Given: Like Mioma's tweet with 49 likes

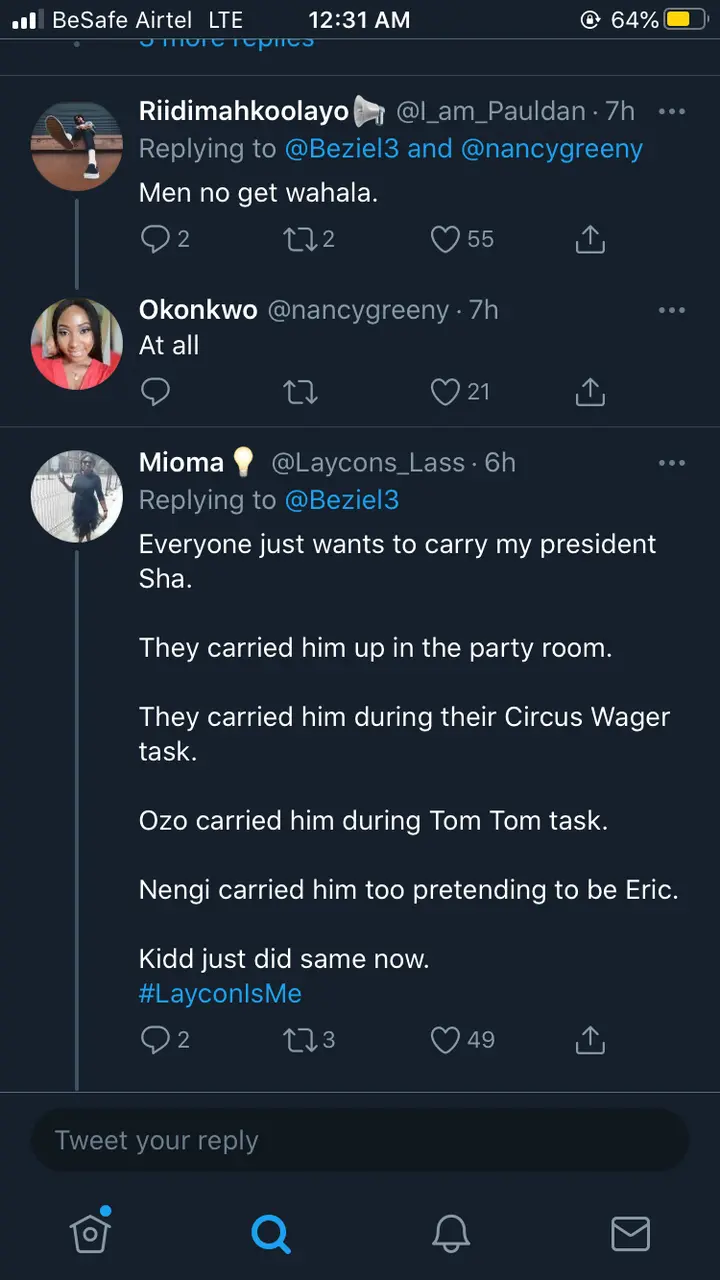Looking at the screenshot, I should 446,1040.
